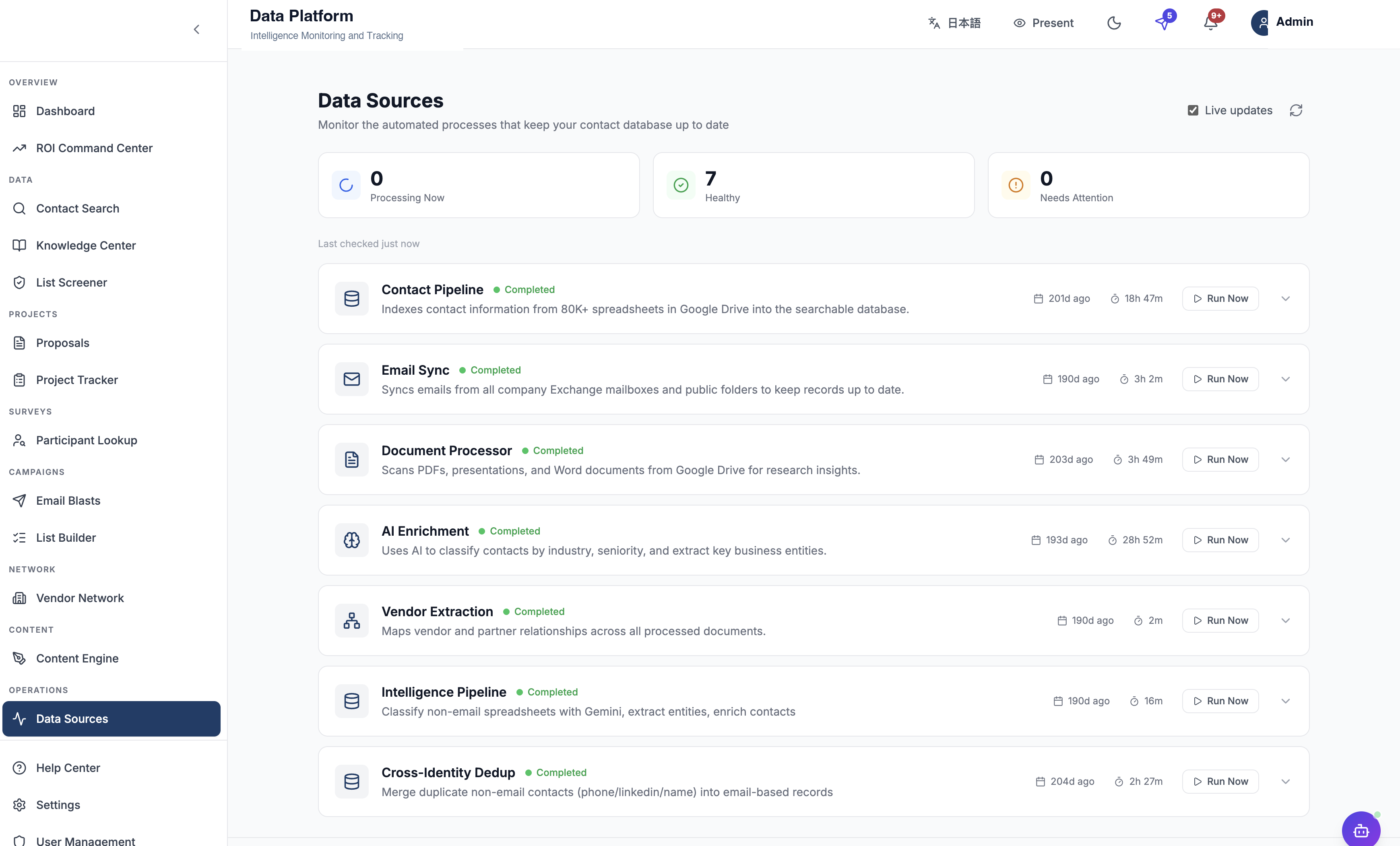Expand the Cross-Identity Dedup row chevron
Screen dimensions: 1400x846
point(1286,781)
